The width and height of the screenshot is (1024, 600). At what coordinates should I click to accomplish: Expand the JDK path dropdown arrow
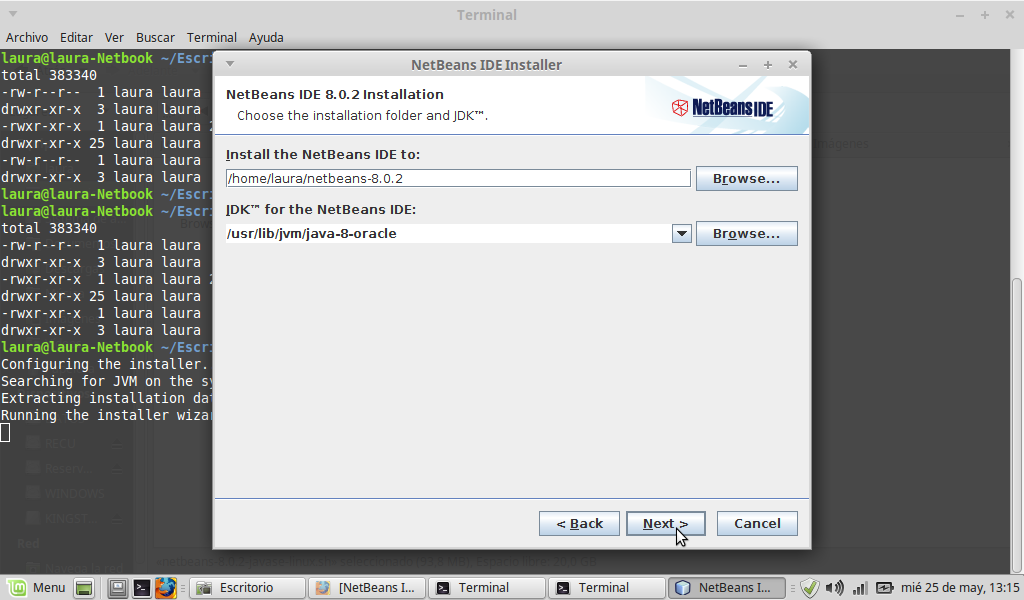click(681, 234)
